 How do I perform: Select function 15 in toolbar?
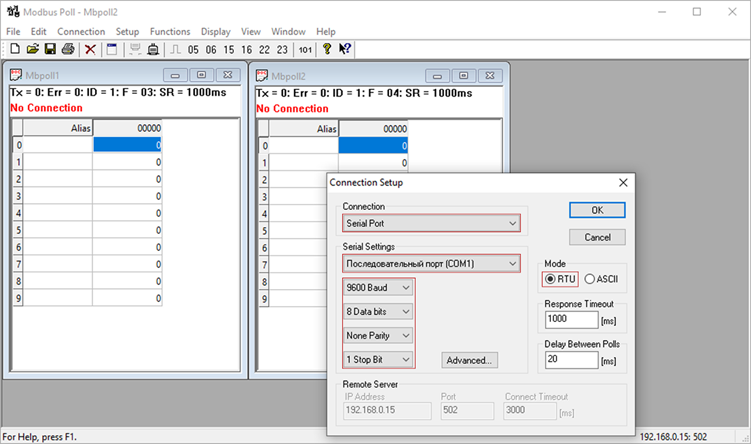229,50
